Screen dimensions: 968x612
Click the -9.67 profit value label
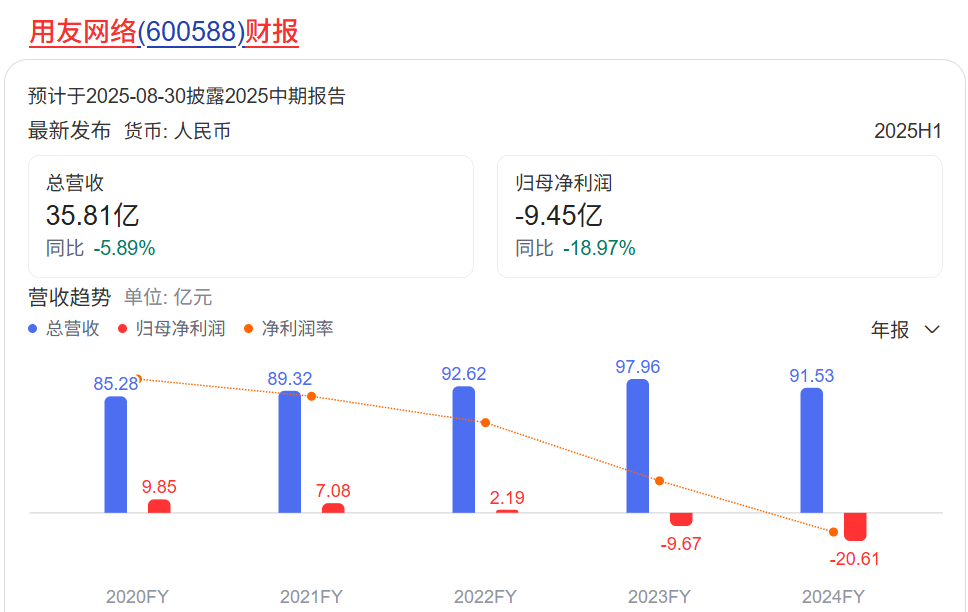click(681, 544)
